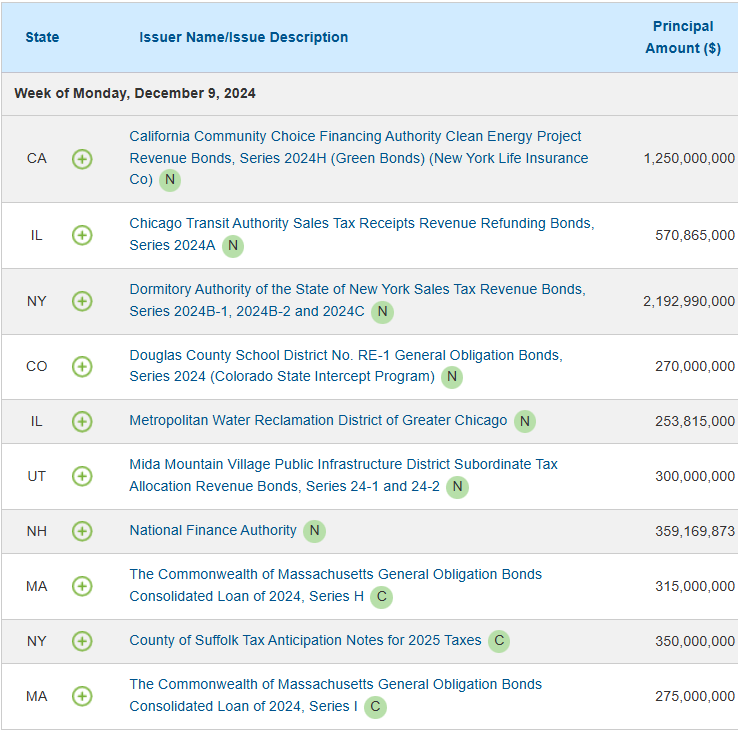
Task: Click the N badge on Mida Mountain row
Action: [457, 487]
